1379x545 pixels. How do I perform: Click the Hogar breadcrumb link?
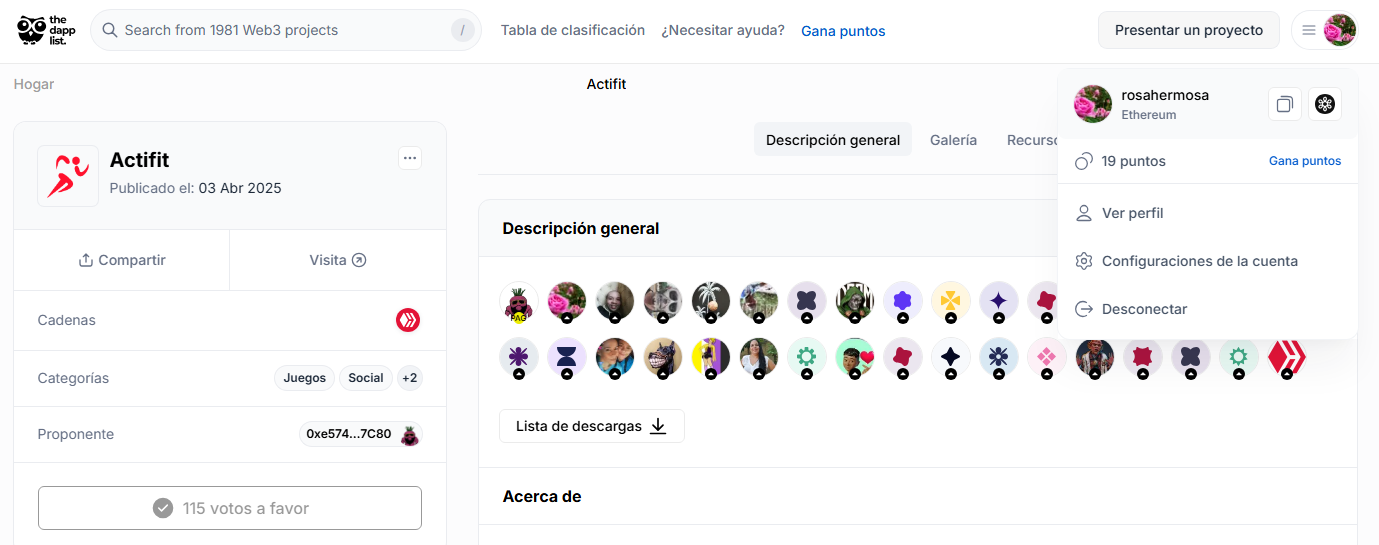(34, 84)
